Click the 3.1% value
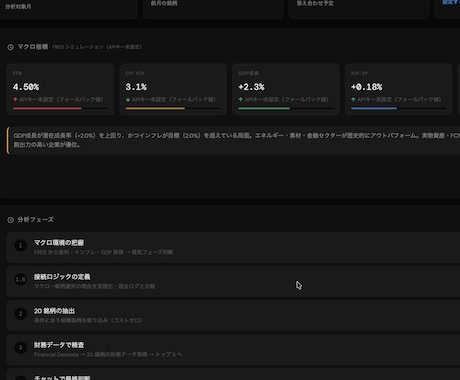460x380 pixels. (136, 87)
